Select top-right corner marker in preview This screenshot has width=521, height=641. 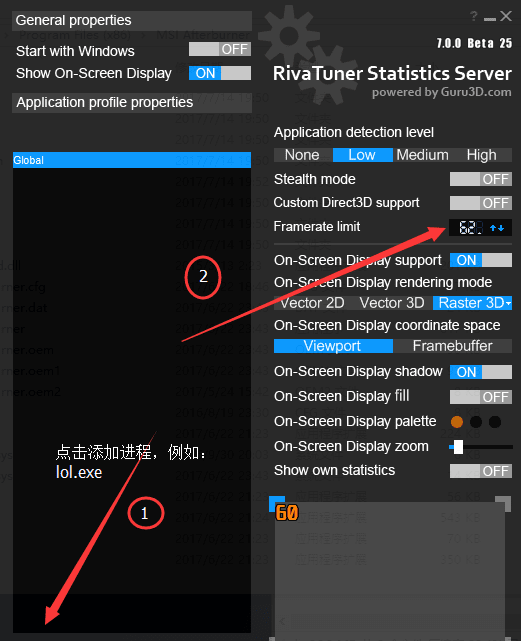pos(503,503)
